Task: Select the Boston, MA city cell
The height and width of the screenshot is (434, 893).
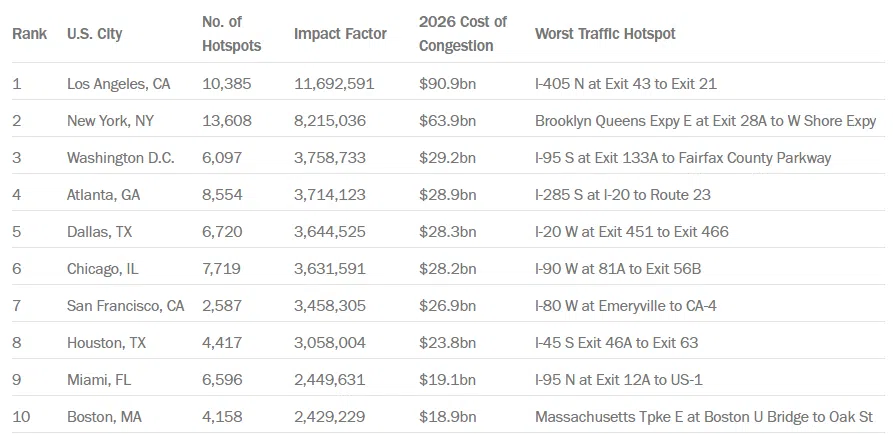Action: click(x=104, y=417)
